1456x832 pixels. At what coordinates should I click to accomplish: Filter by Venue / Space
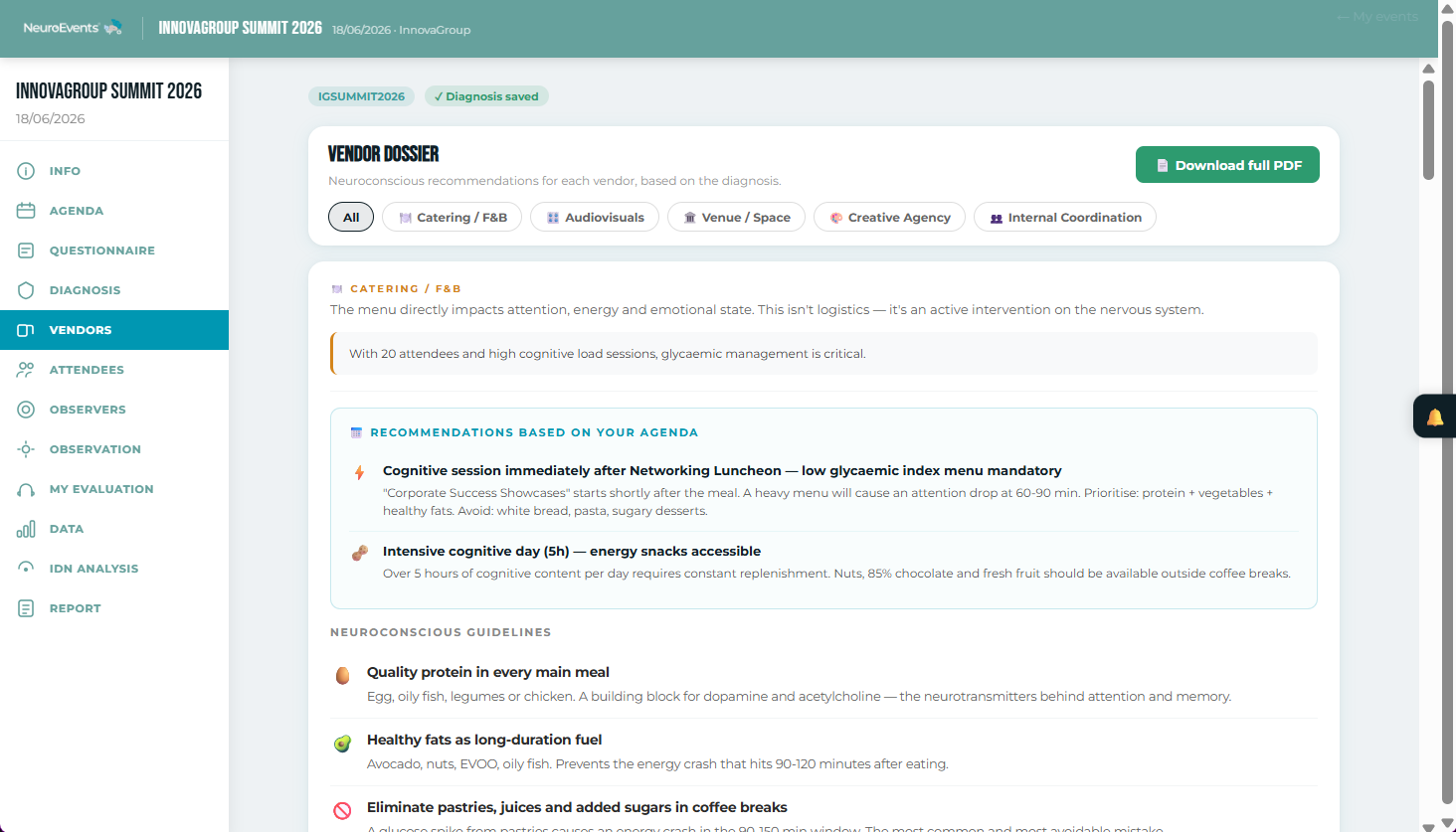[x=736, y=218]
